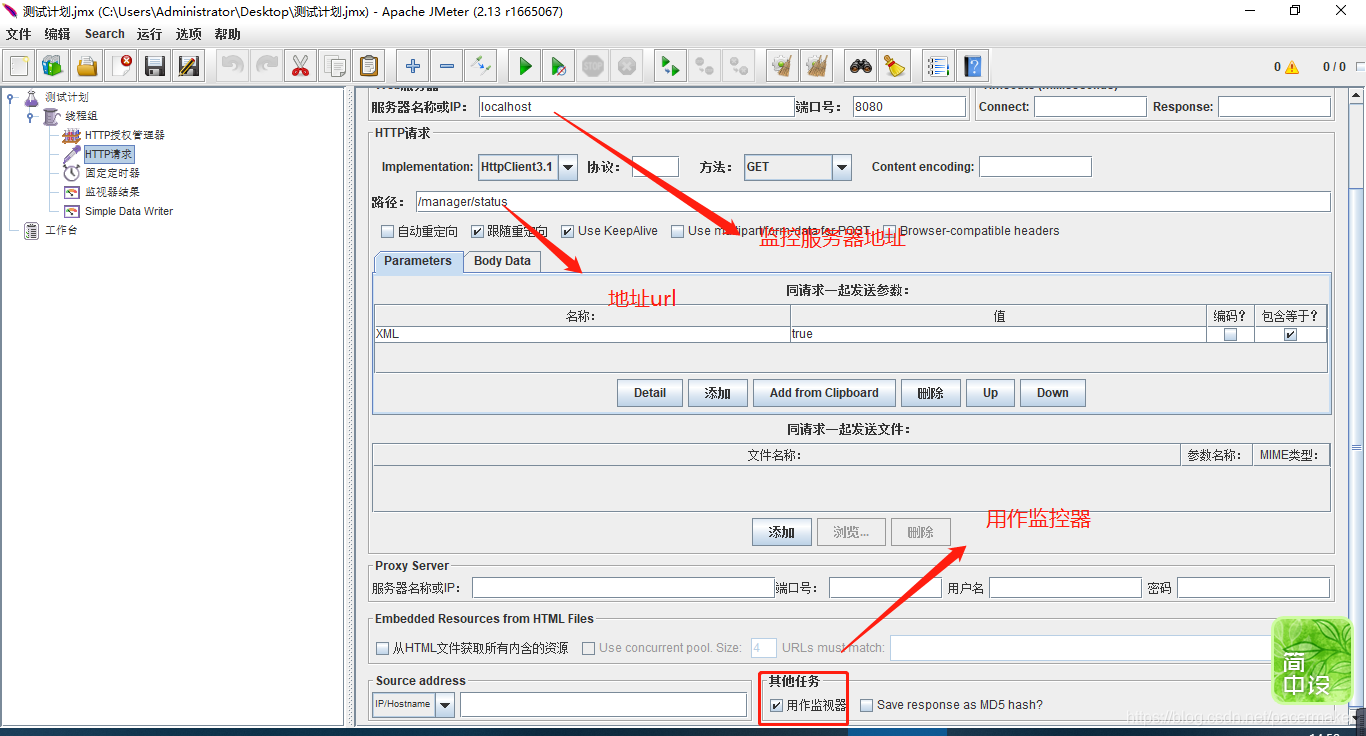Viewport: 1366px width, 736px height.
Task: Click the Cut scissors icon
Action: pyautogui.click(x=300, y=67)
